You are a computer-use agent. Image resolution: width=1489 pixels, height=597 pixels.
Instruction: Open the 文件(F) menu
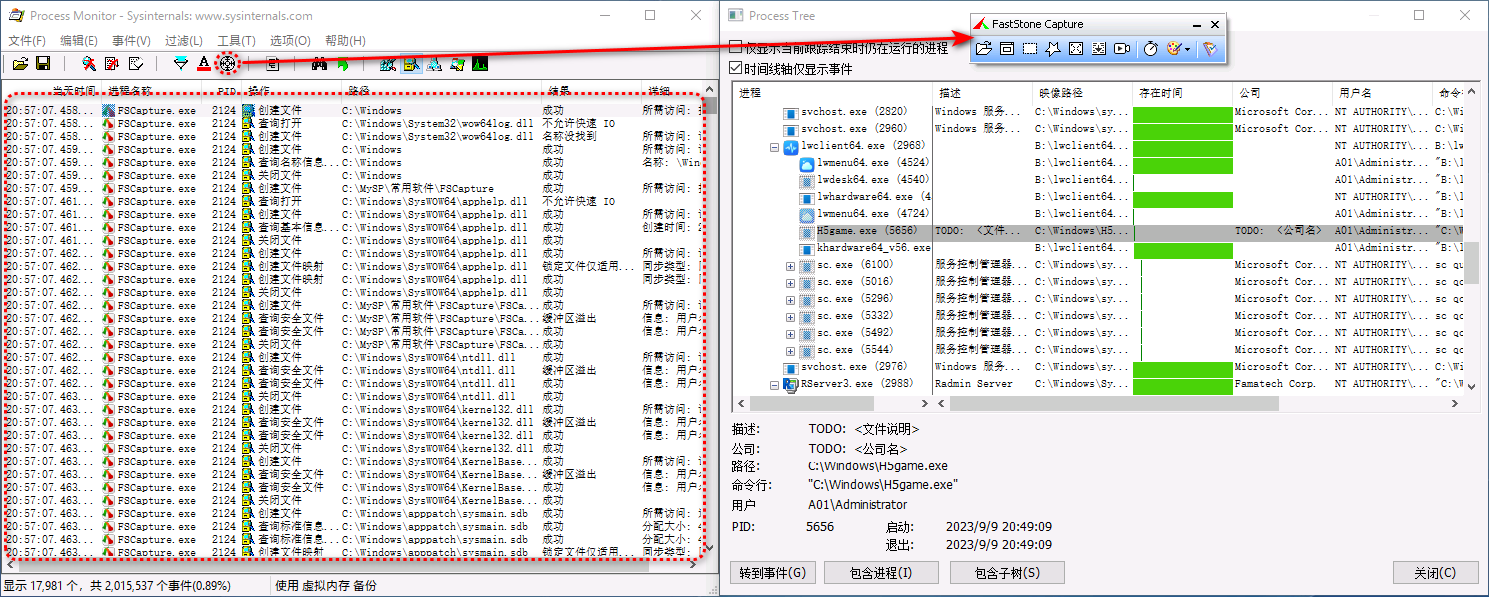pos(27,41)
